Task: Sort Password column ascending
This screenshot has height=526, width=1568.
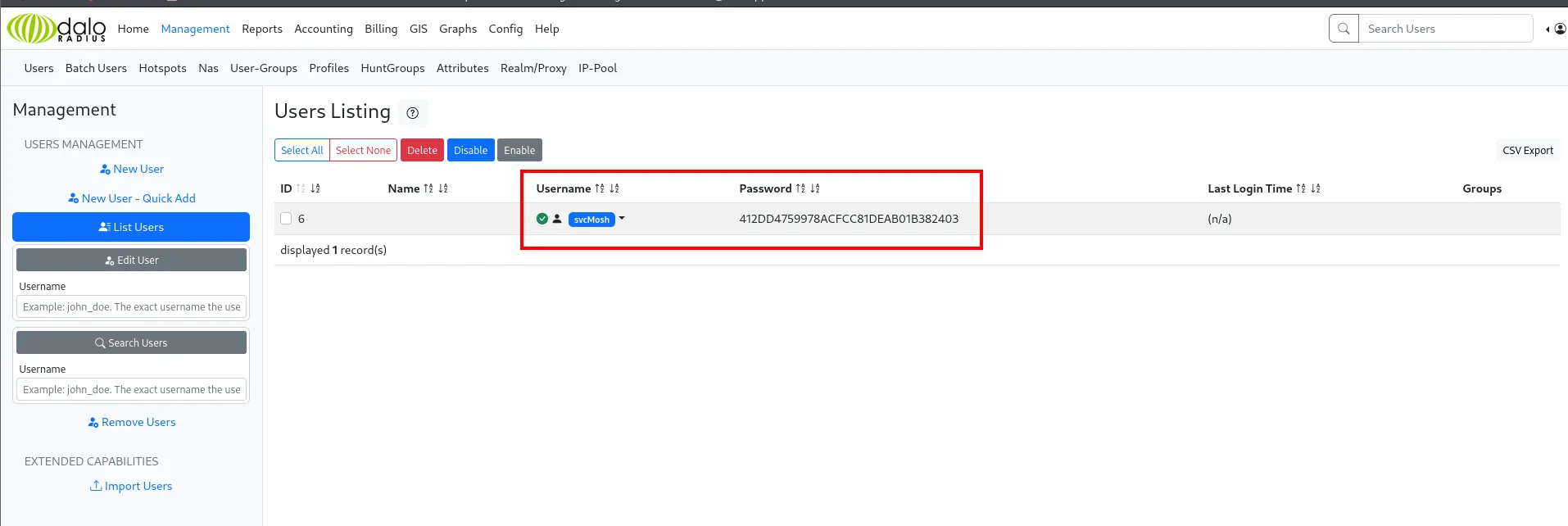Action: [x=800, y=188]
